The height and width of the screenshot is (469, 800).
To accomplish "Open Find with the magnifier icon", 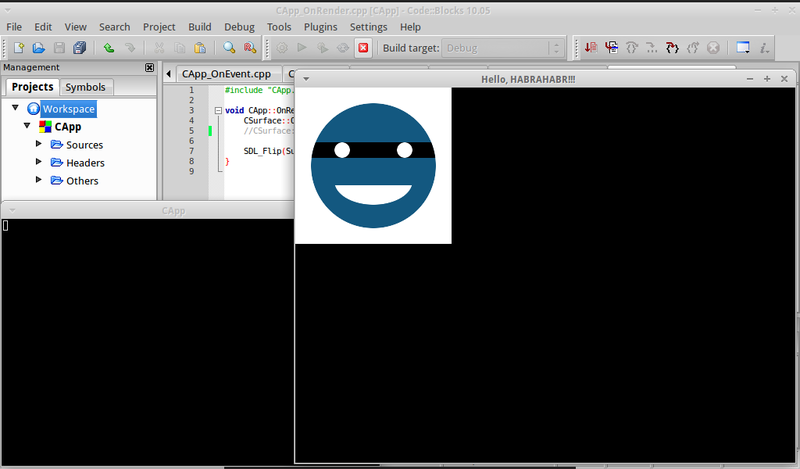I will (229, 48).
